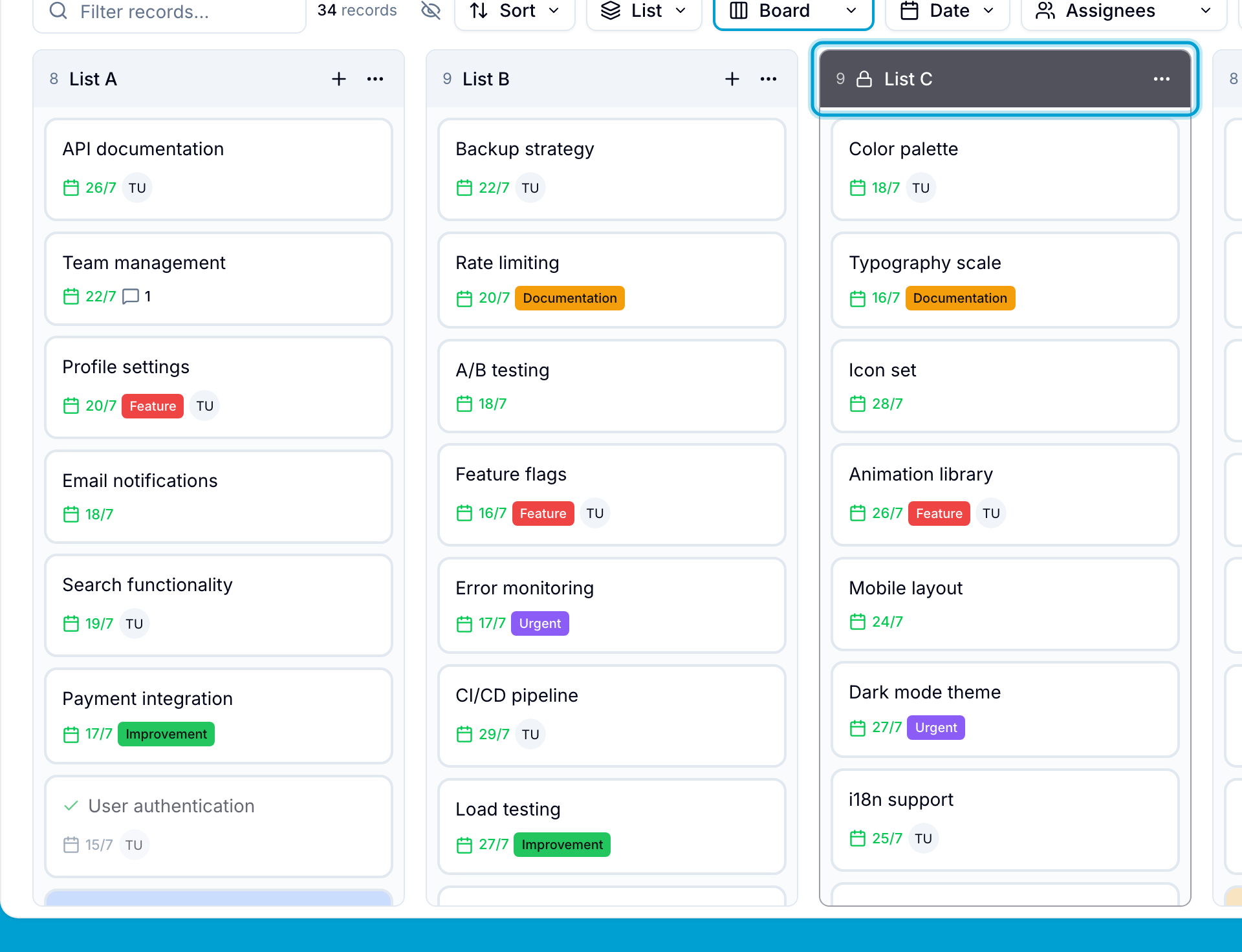
Task: Click the lock icon on List C
Action: point(864,79)
